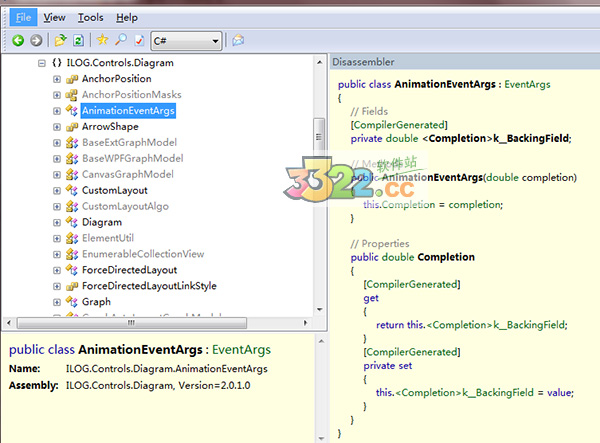Expand the AnimationEventArgs node
Viewport: 600px width, 443px height.
coord(57,111)
